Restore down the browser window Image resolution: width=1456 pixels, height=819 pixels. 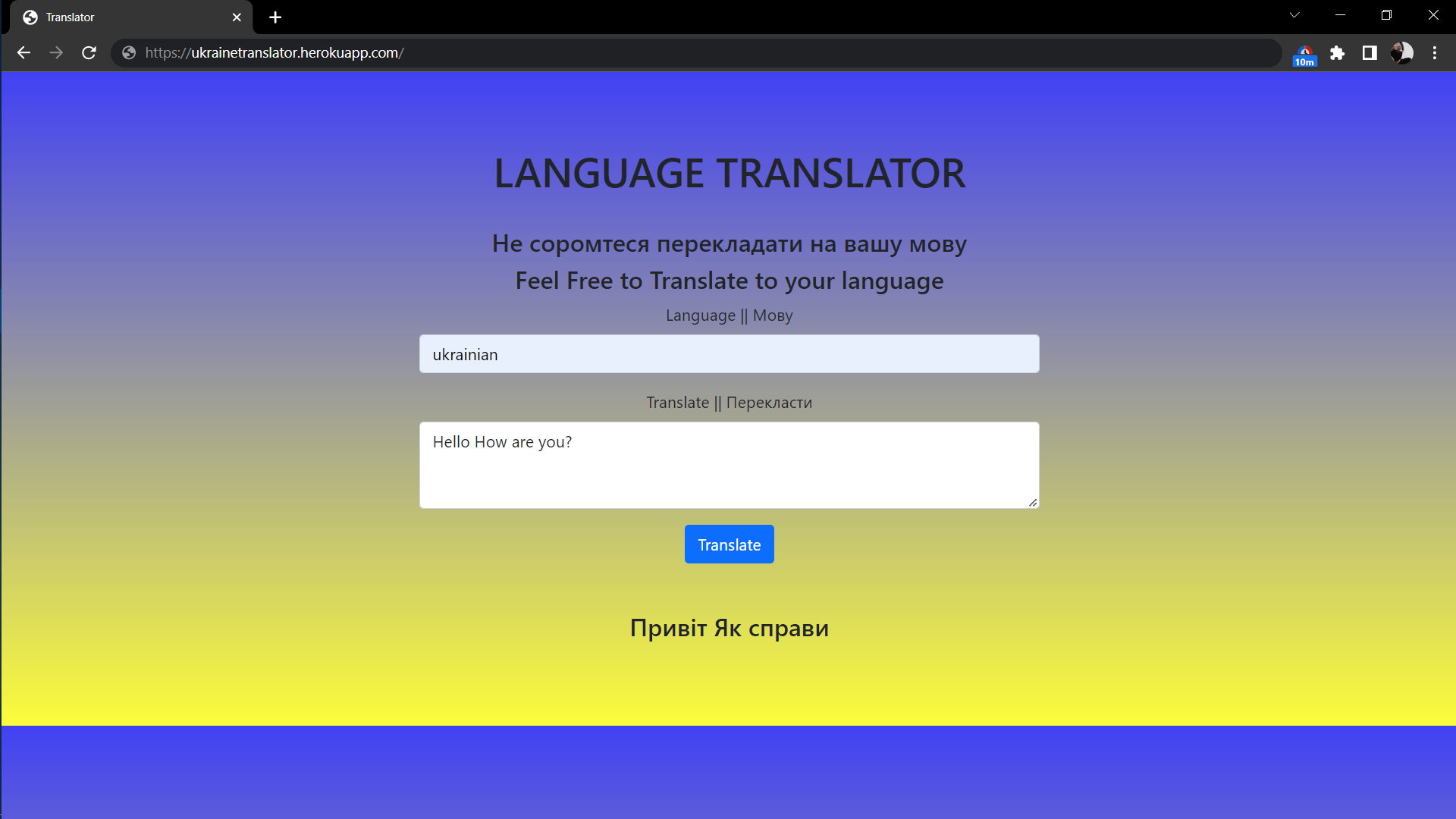(x=1386, y=15)
